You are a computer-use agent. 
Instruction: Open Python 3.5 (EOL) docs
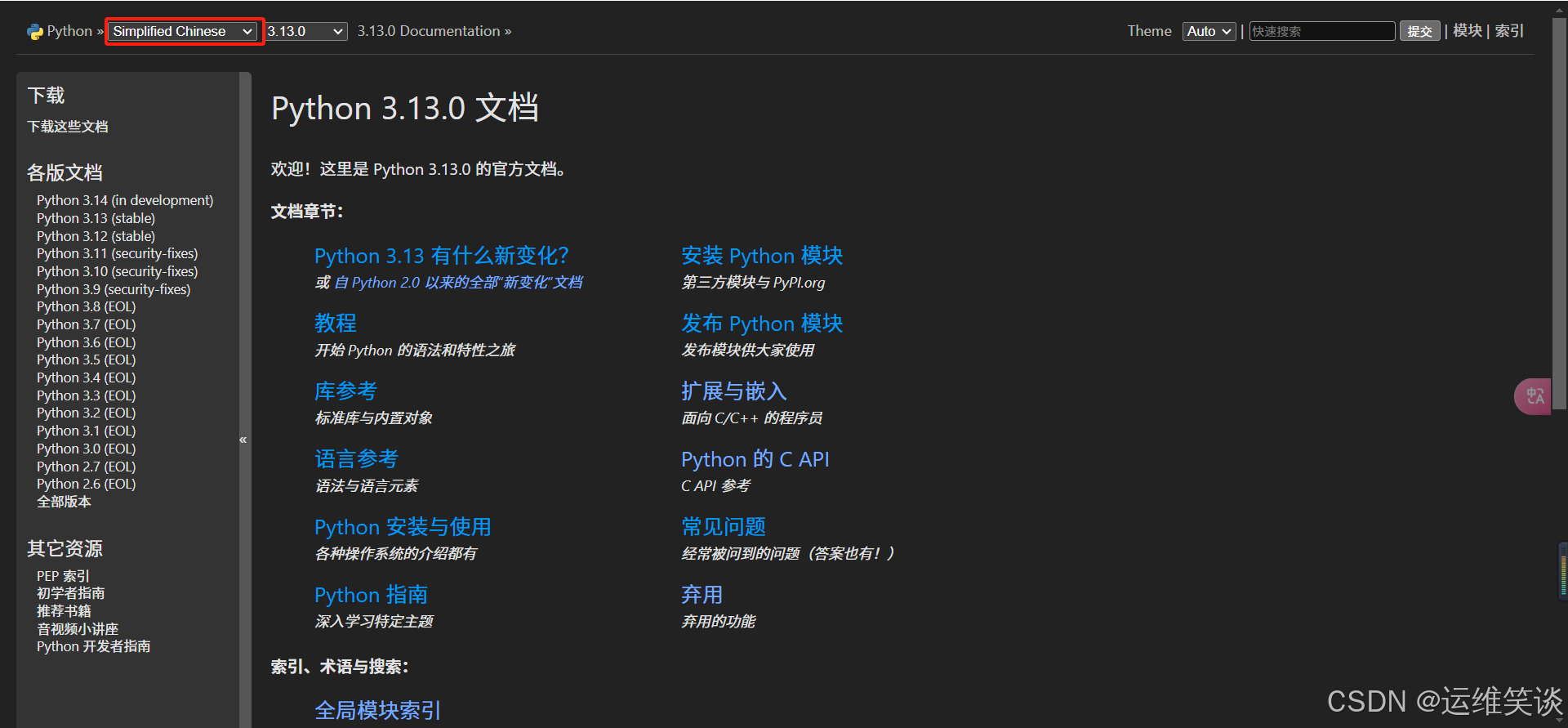tap(87, 360)
